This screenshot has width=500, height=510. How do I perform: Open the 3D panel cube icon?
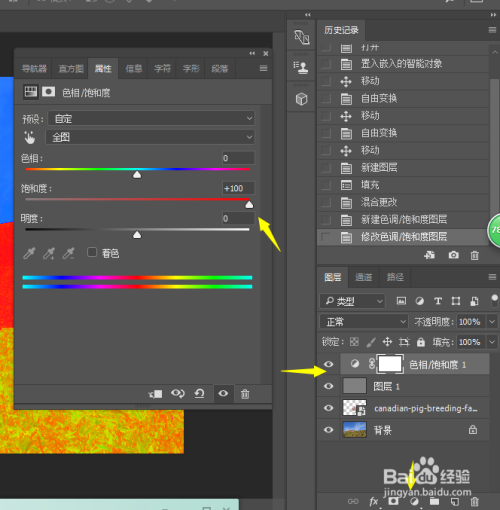click(x=301, y=99)
